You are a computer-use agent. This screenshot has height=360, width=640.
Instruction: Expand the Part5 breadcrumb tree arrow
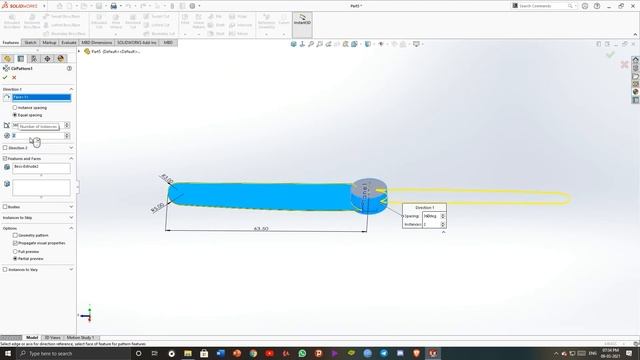[x=80, y=51]
